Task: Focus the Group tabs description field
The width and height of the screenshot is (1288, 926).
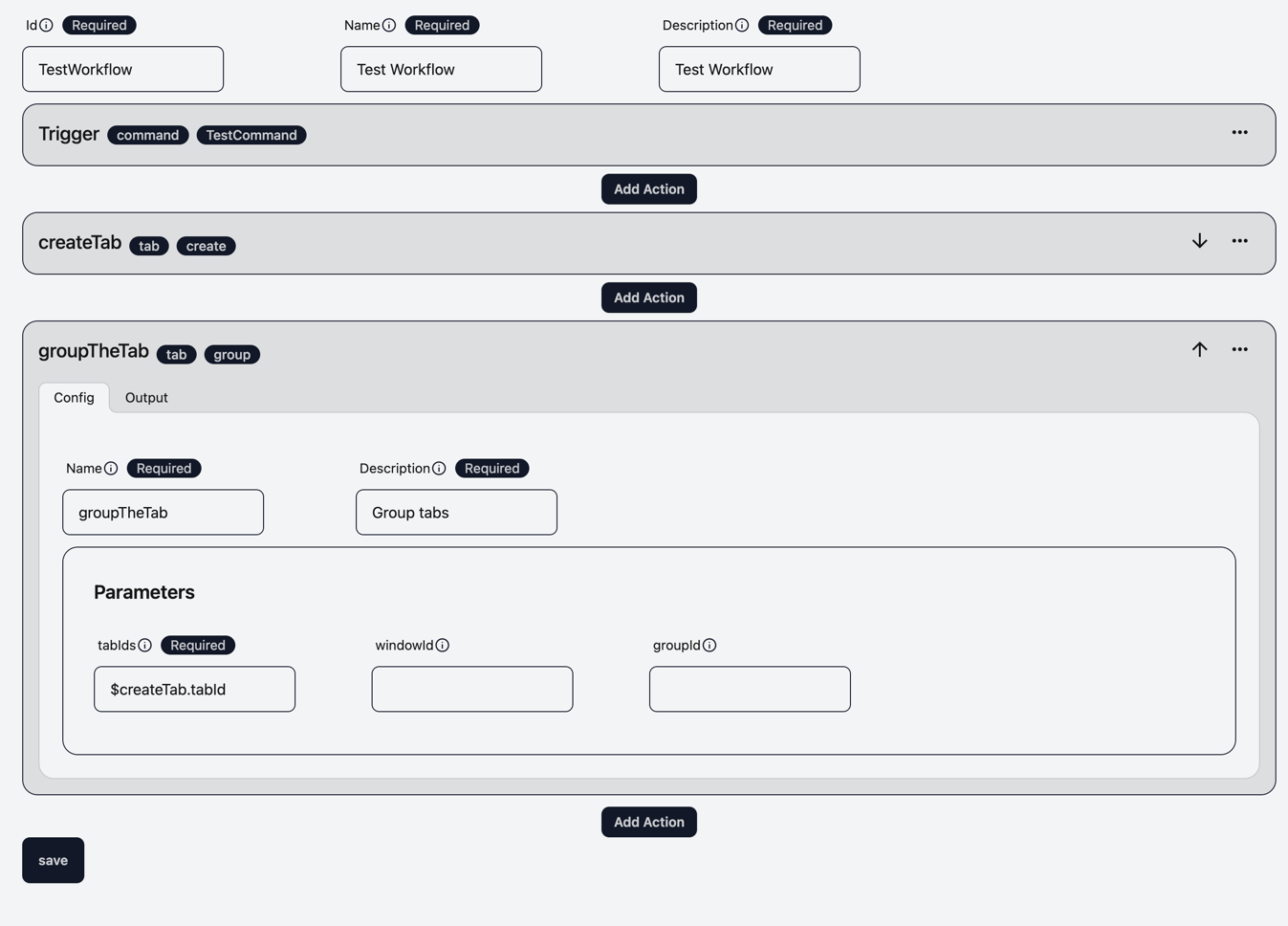Action: pos(456,512)
